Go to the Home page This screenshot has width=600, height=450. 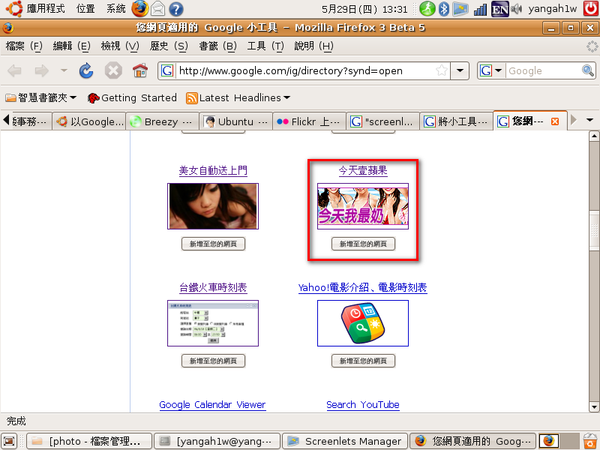point(140,71)
